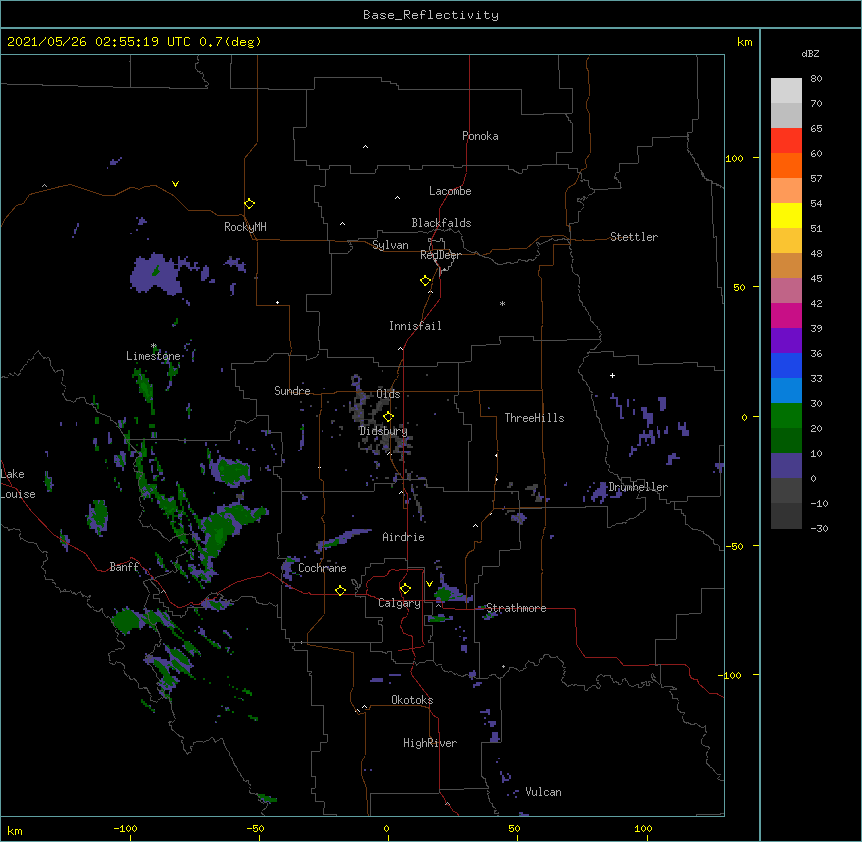Screen dimensions: 862x842
Task: Click the Ponoka city label
Action: (480, 136)
